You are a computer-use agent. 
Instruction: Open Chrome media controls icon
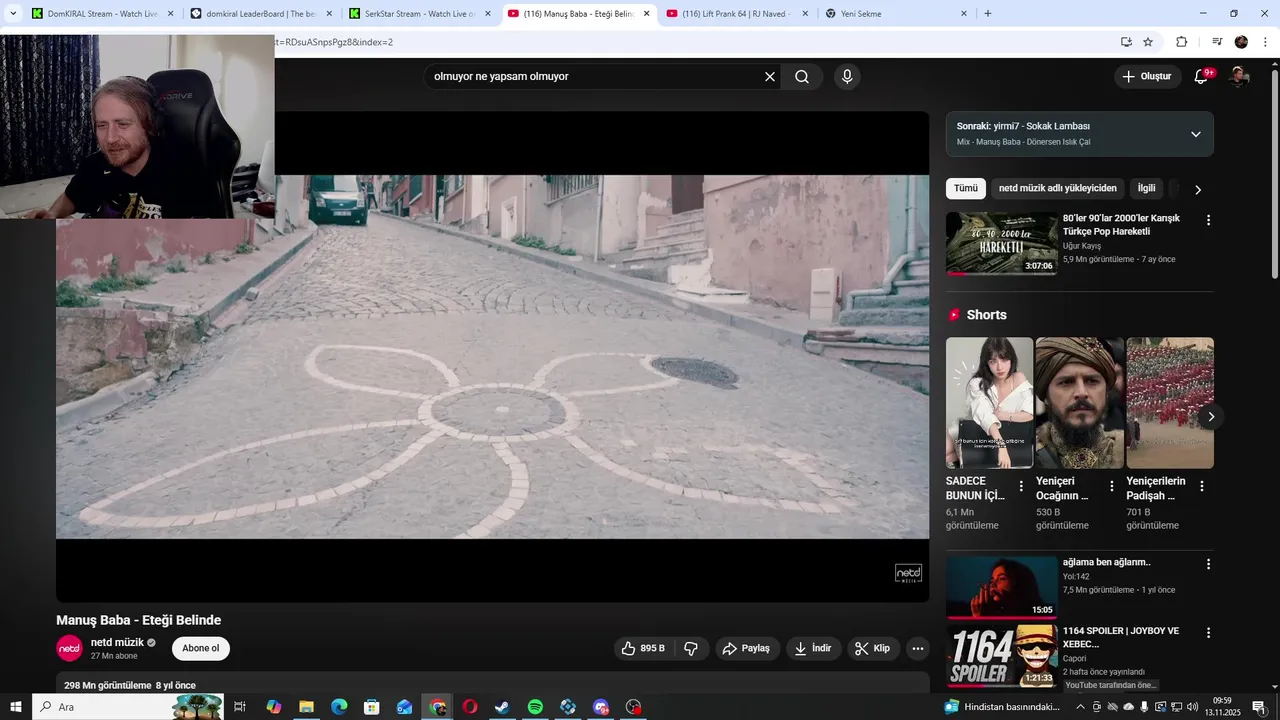click(1217, 42)
